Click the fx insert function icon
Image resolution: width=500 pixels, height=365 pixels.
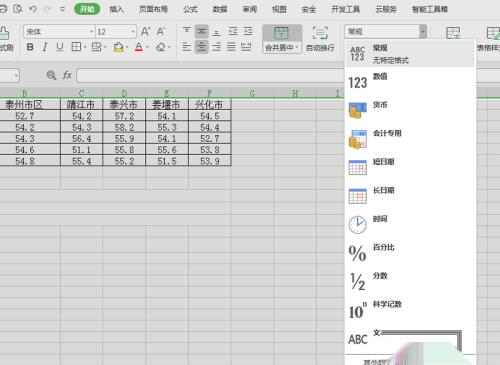coord(67,75)
